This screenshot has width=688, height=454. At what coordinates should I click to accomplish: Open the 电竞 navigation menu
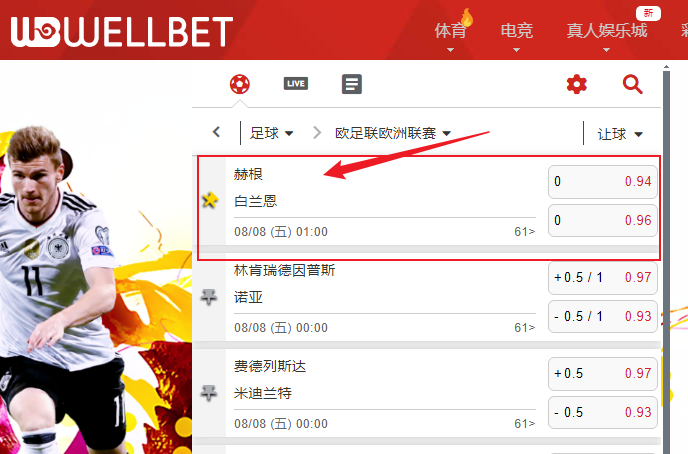coord(517,32)
